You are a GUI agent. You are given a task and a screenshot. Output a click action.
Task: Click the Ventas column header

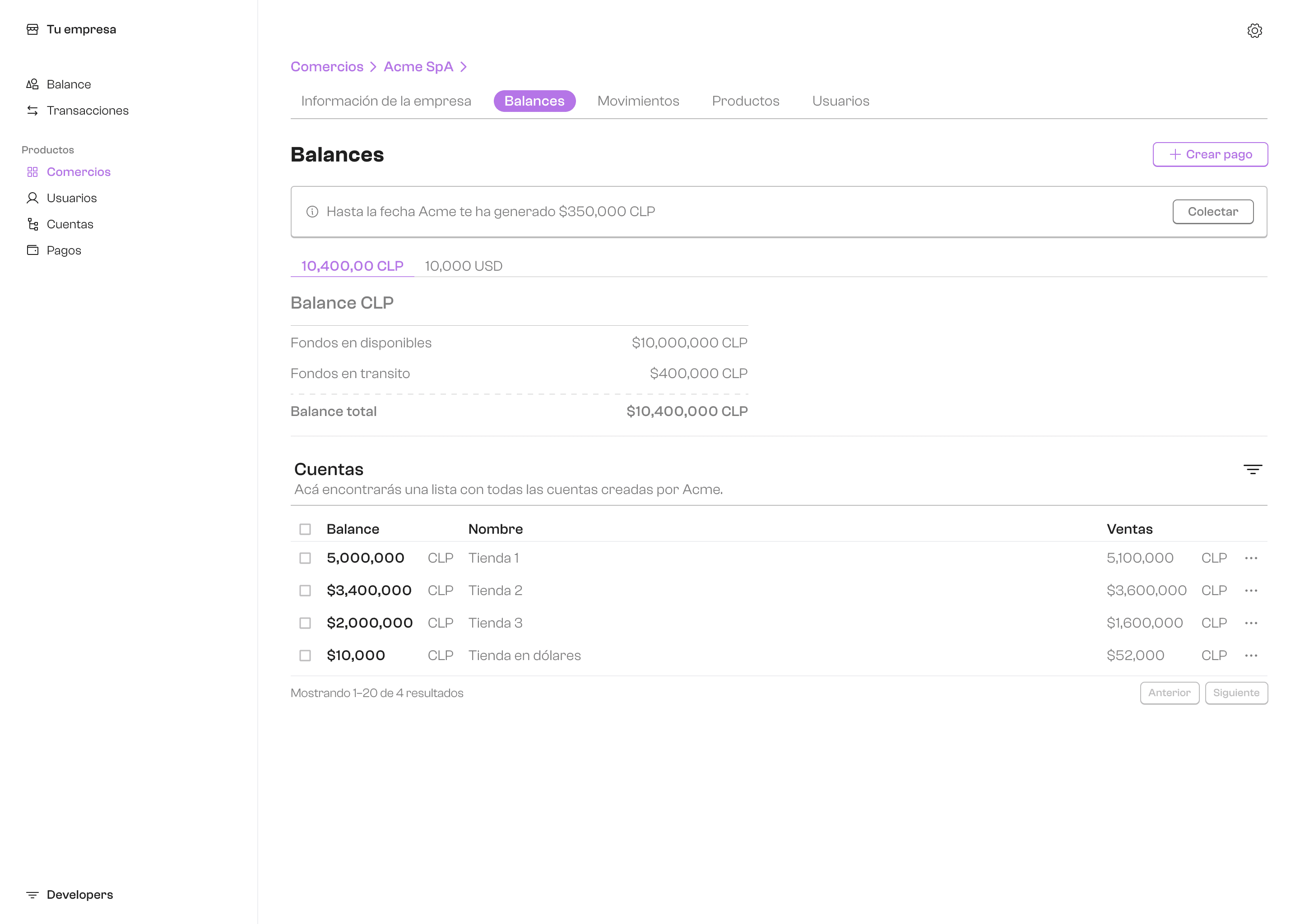pyautogui.click(x=1129, y=529)
